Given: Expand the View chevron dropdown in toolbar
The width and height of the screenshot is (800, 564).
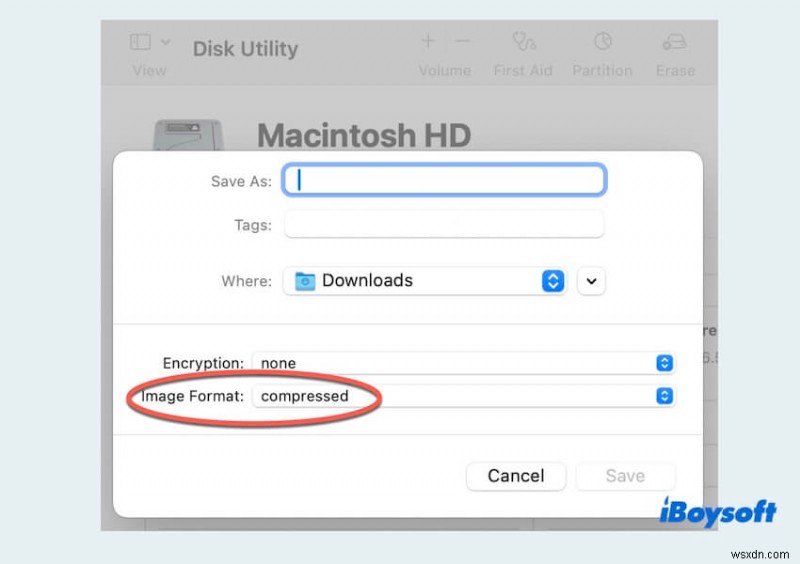Looking at the screenshot, I should point(165,41).
